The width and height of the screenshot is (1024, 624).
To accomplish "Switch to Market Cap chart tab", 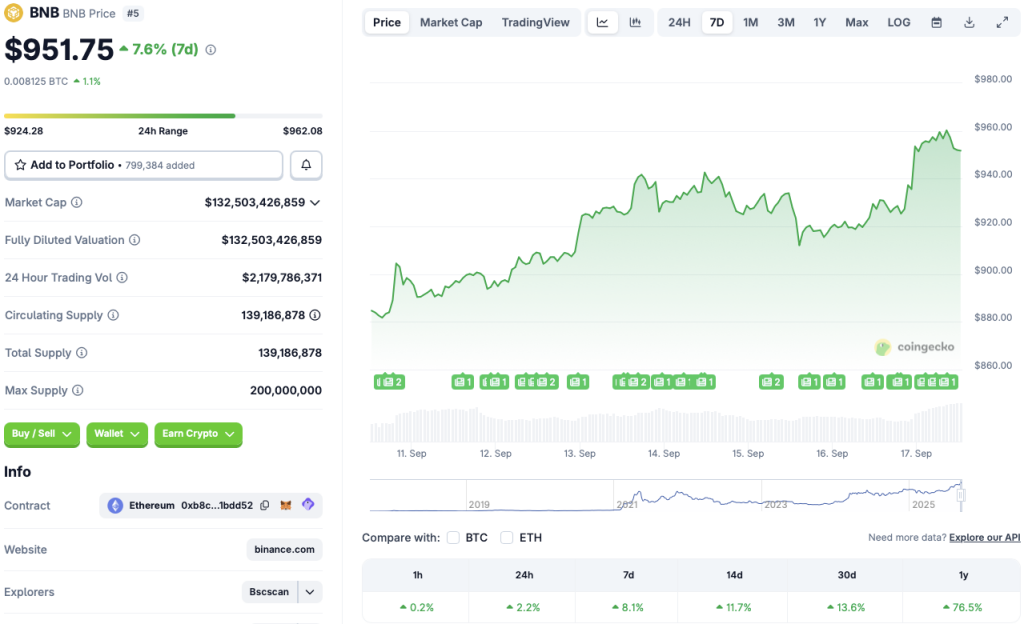I will point(451,22).
